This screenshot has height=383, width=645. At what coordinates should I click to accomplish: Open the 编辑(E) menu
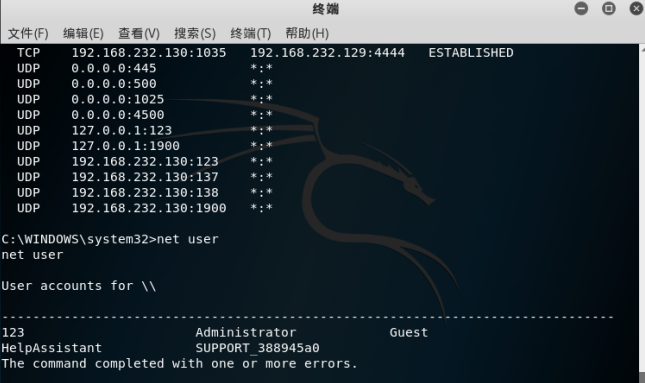pyautogui.click(x=83, y=33)
